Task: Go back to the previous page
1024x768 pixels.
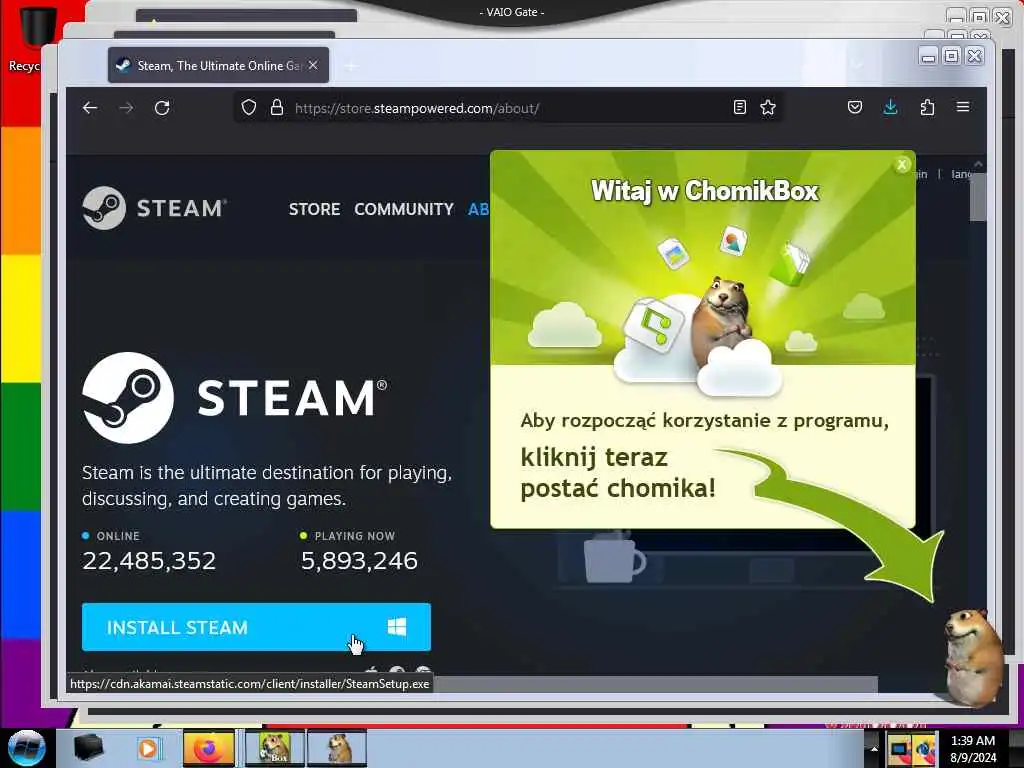Action: [x=90, y=108]
